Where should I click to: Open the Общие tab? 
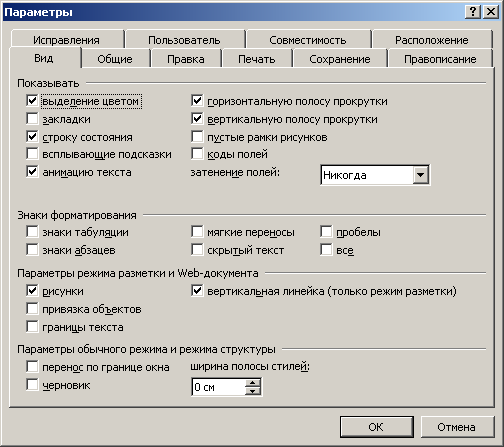click(115, 59)
